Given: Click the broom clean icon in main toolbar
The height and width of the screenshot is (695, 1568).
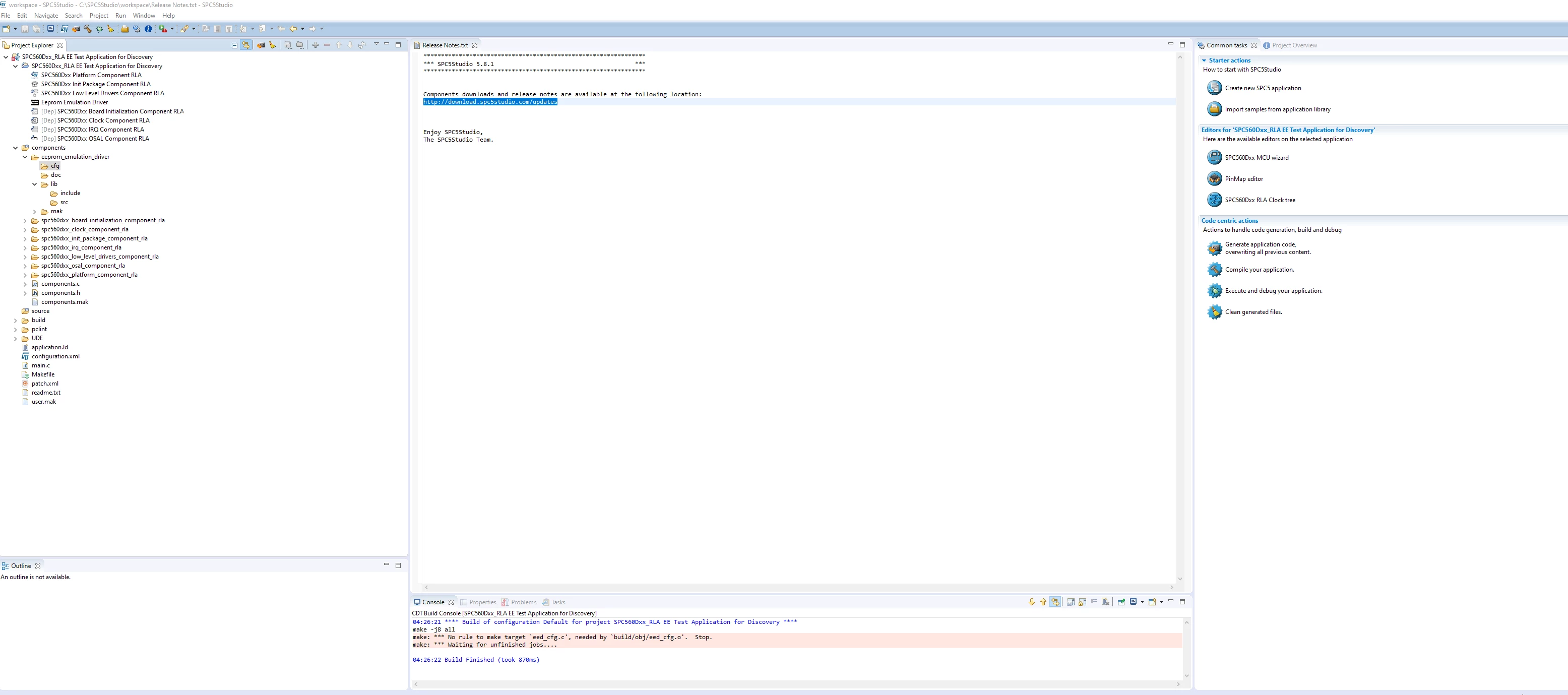Looking at the screenshot, I should pyautogui.click(x=110, y=29).
